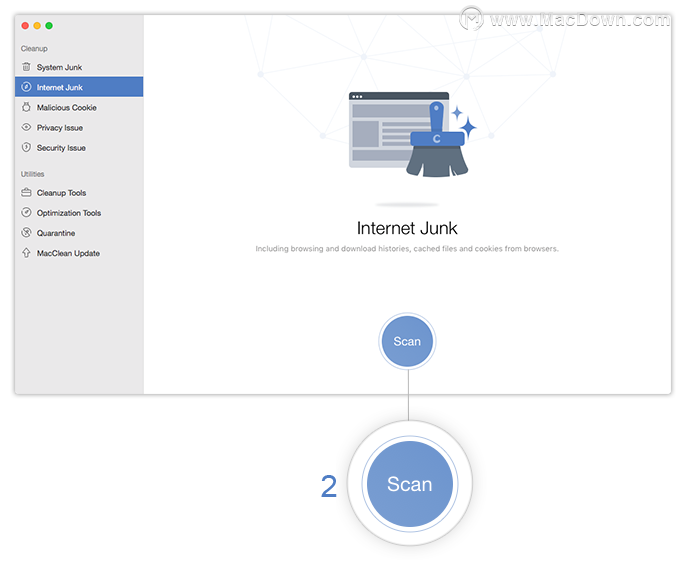Image resolution: width=680 pixels, height=563 pixels.
Task: Click the MacClean Update arrow icon
Action: (x=26, y=253)
